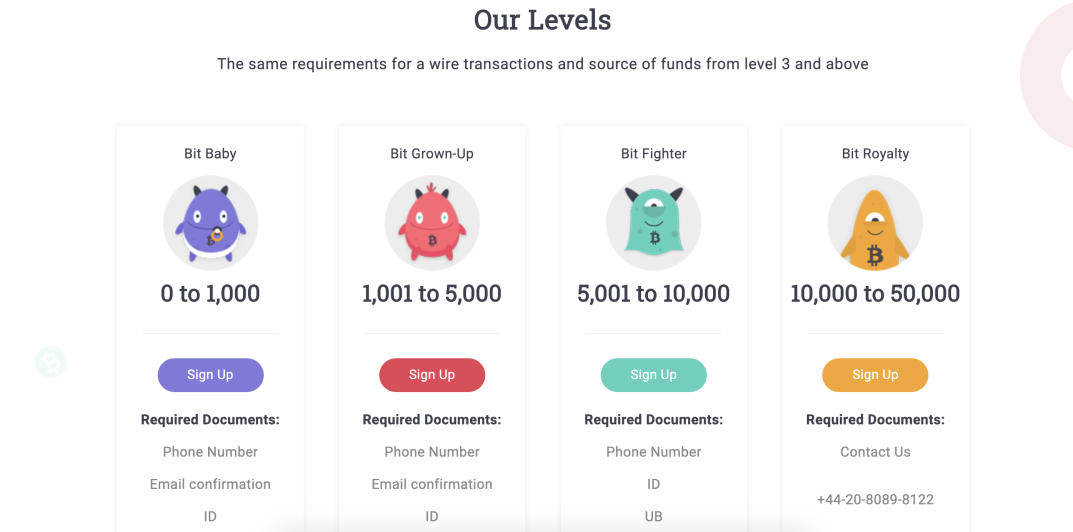Select the Bit Grown-Up level title

(x=432, y=154)
